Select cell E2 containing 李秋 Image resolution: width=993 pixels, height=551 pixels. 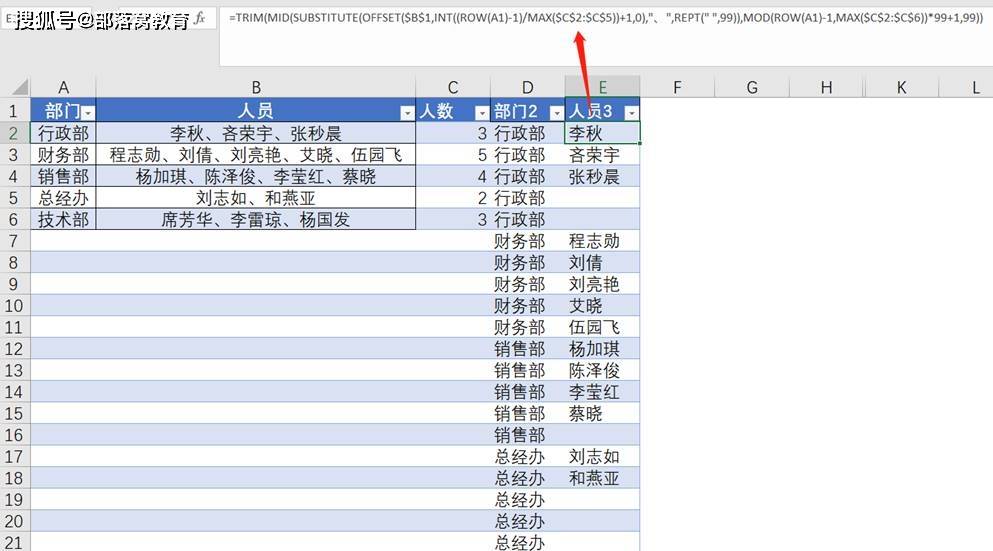[x=602, y=133]
